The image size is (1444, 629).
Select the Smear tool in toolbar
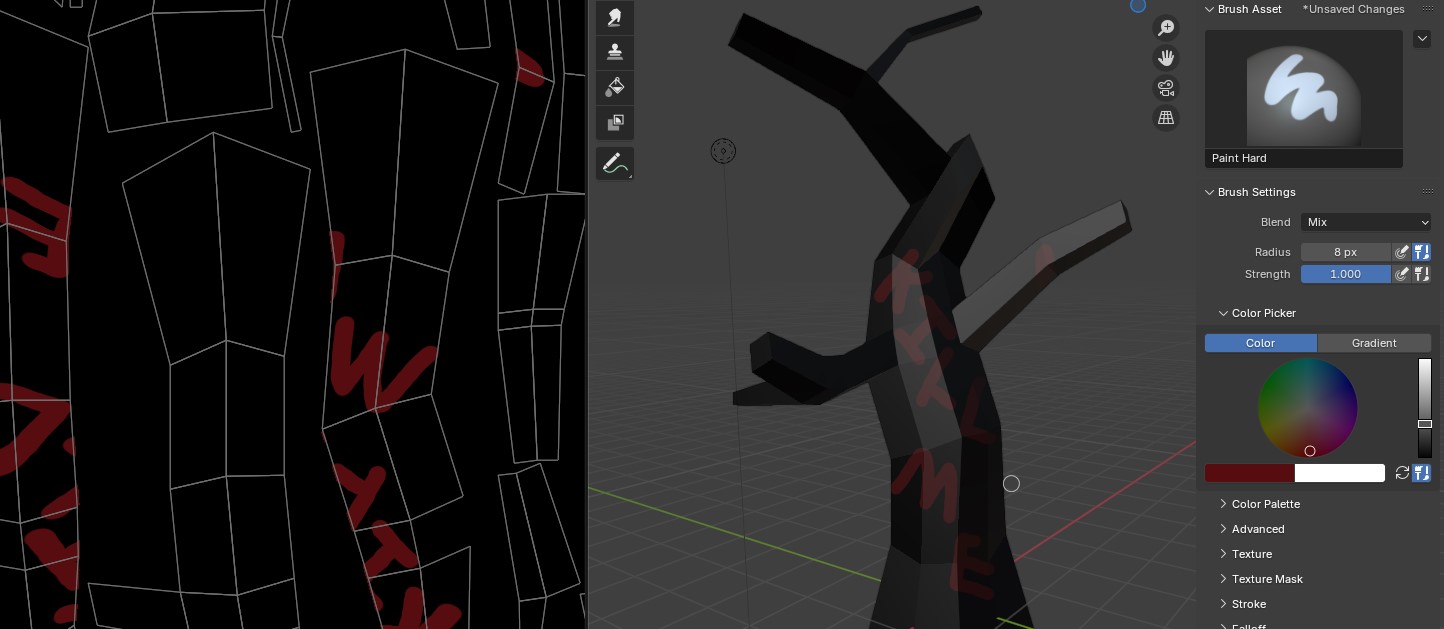tap(615, 17)
